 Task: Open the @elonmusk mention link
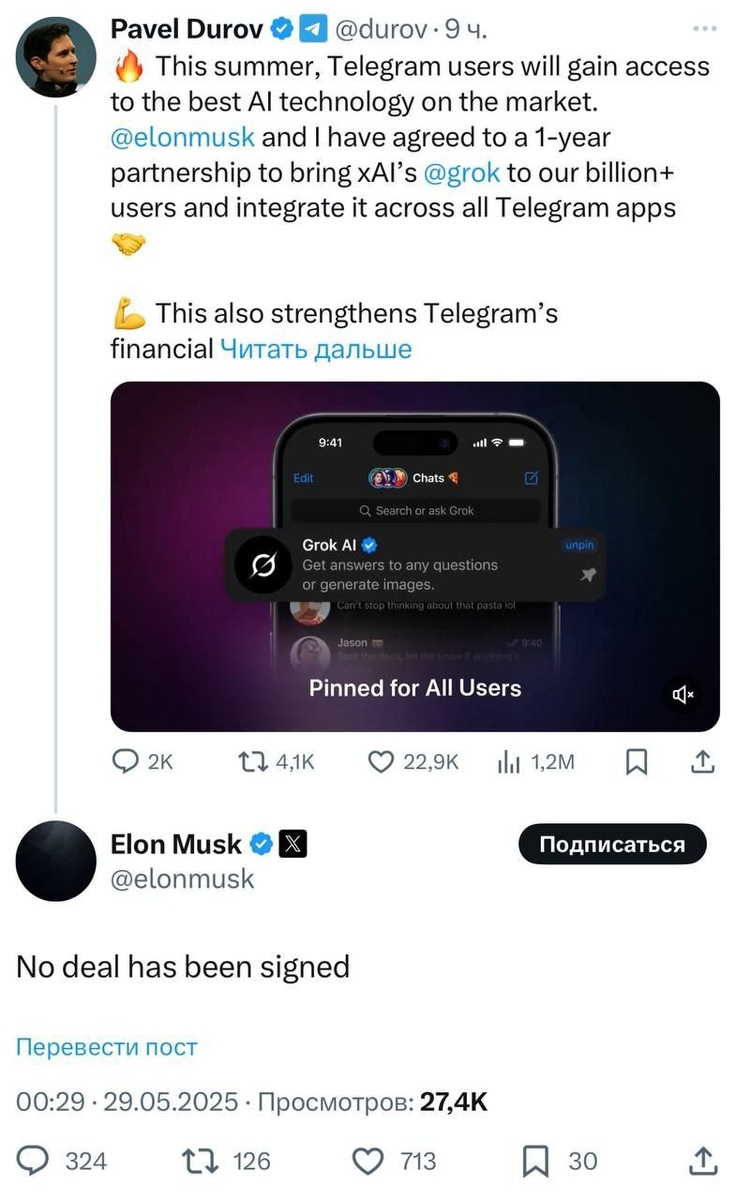point(182,137)
